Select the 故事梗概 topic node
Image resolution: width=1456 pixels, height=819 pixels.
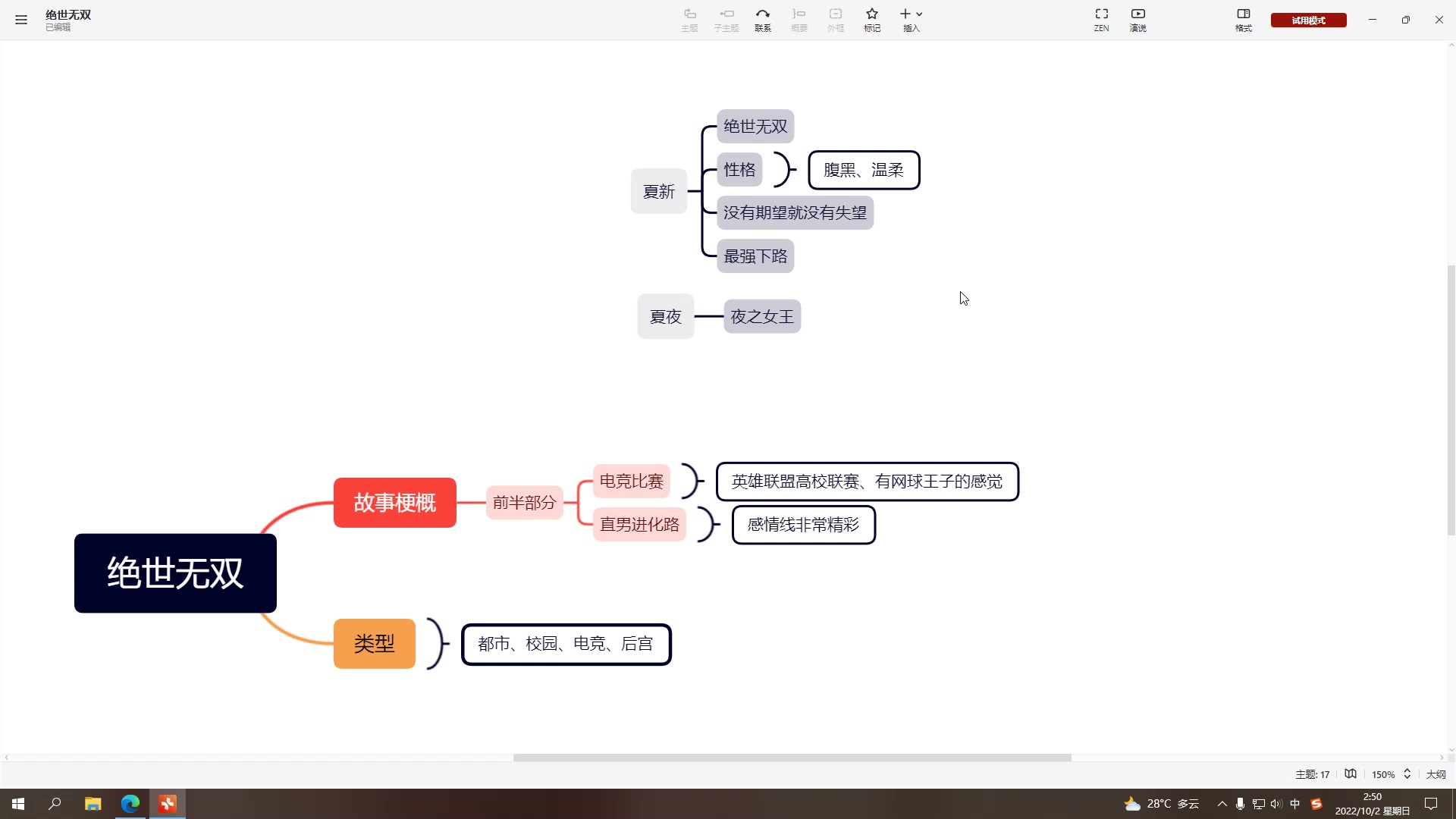[395, 503]
